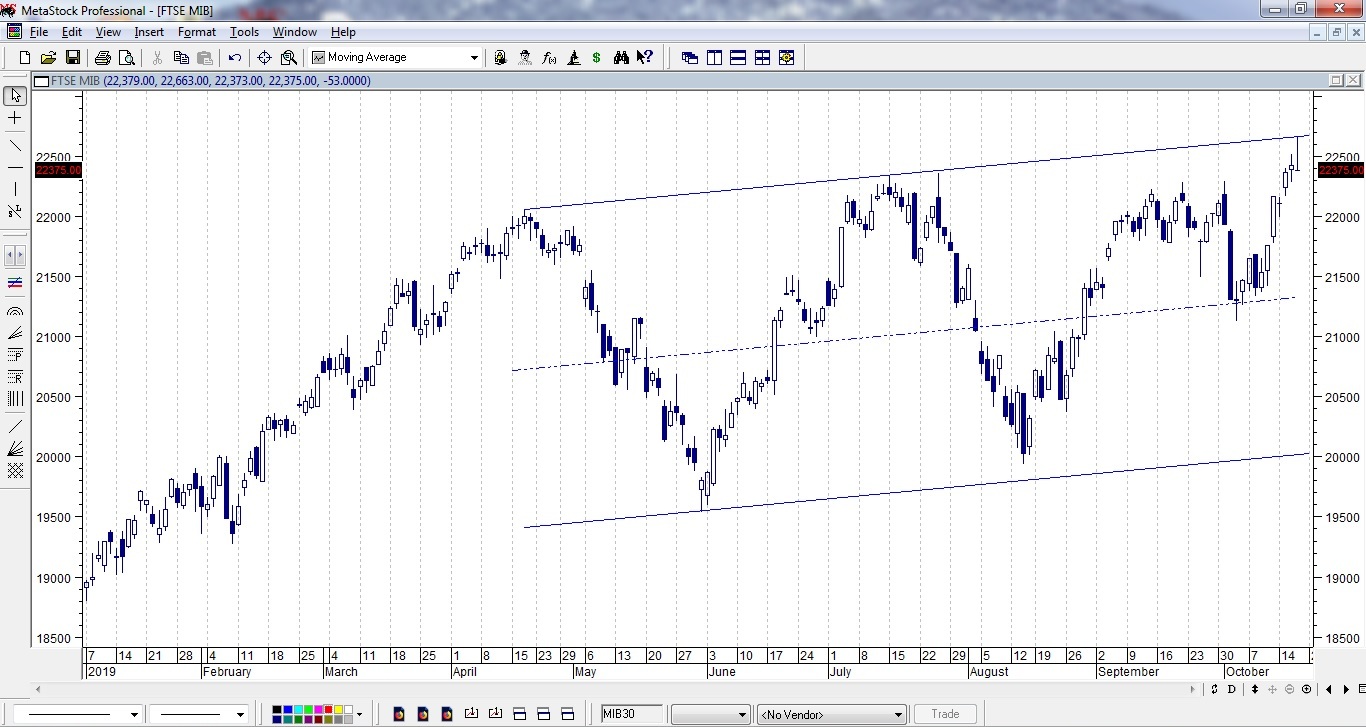Screen dimensions: 1366x727
Task: Save the chart with the floppy disk icon
Action: 72,58
